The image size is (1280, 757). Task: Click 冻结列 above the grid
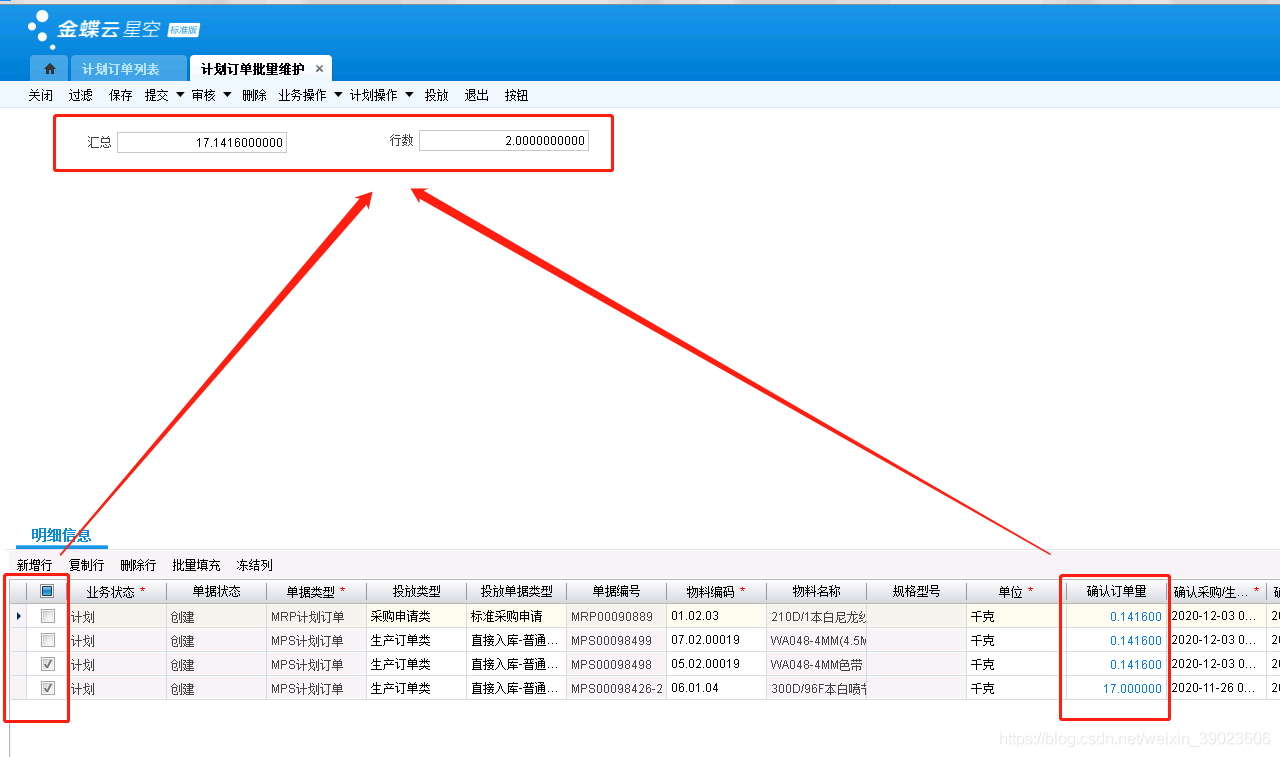coord(254,565)
